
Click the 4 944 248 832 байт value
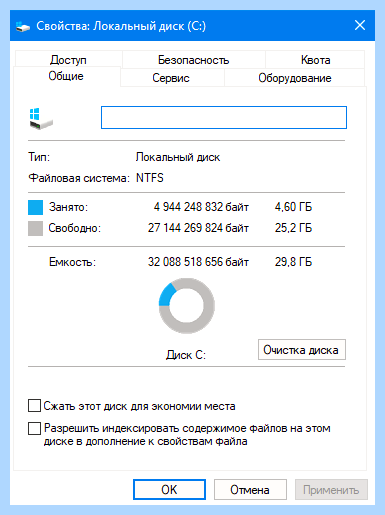click(201, 207)
